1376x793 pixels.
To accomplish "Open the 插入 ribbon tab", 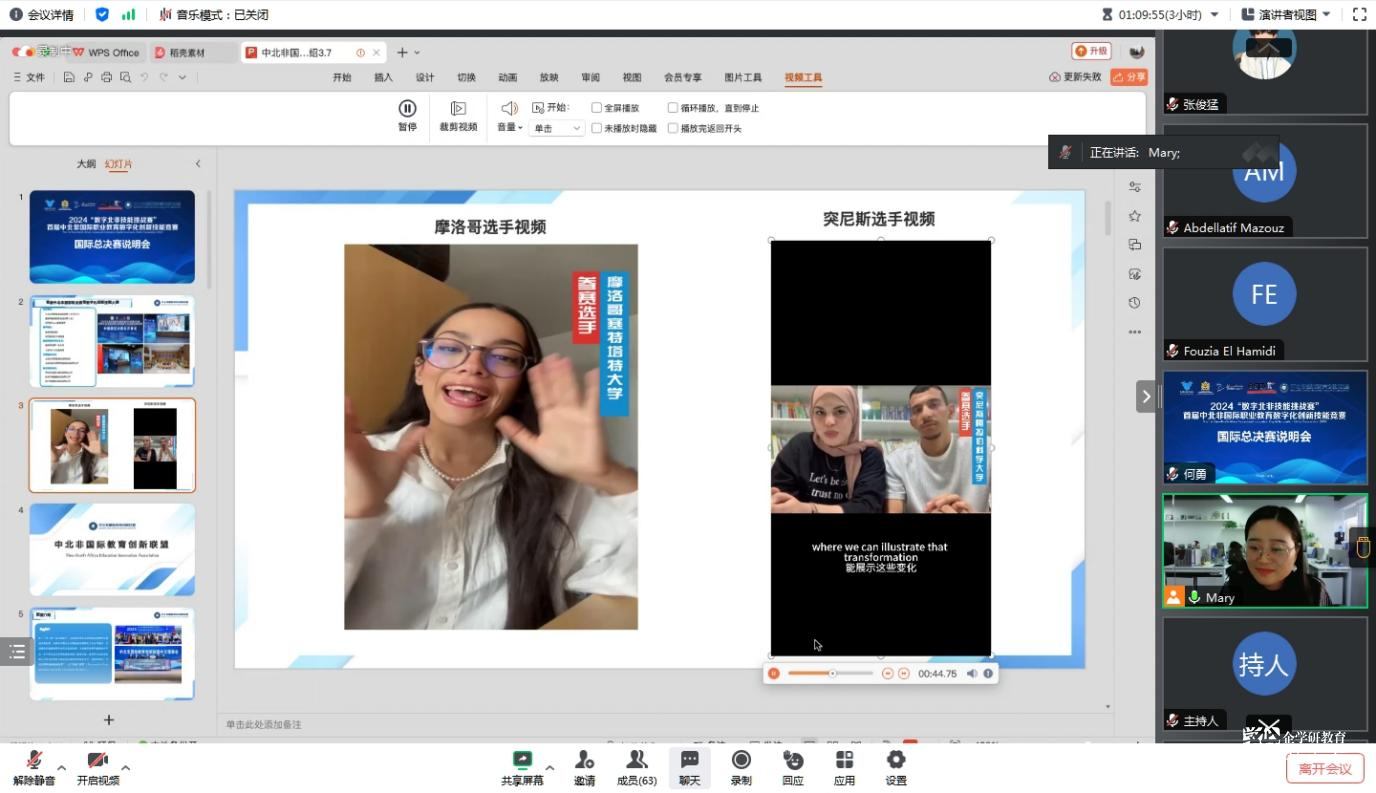I will 384,77.
